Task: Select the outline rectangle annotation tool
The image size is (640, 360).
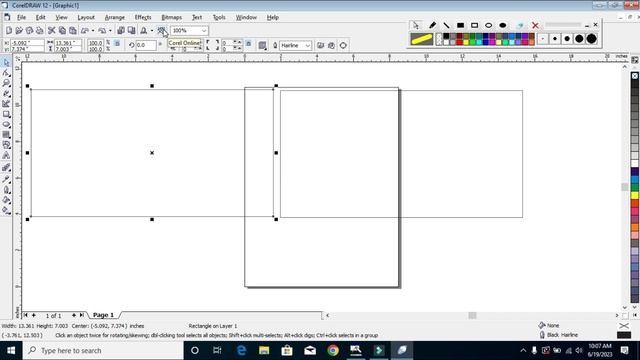Action: [474, 25]
